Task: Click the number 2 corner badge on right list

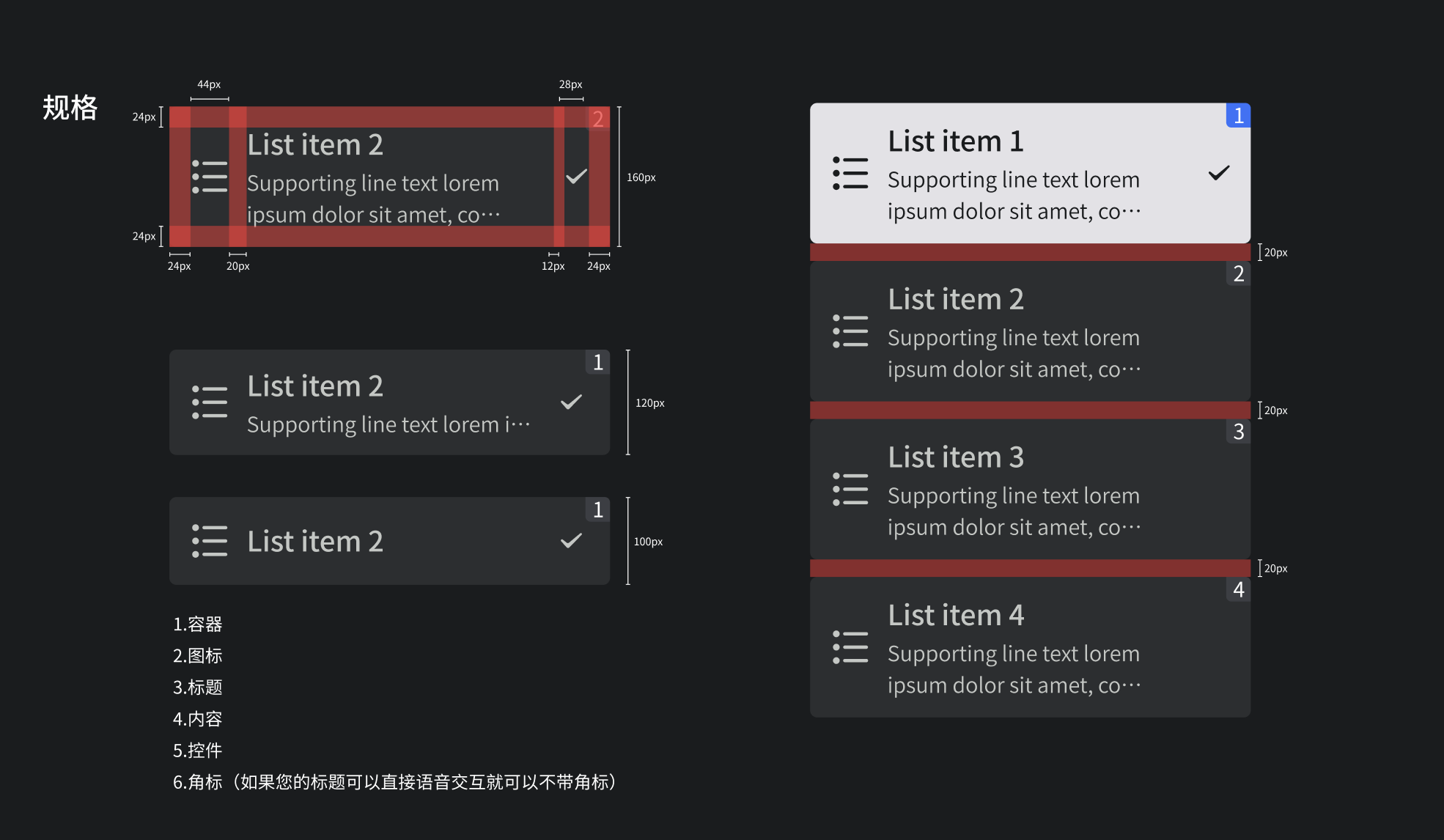Action: (1238, 273)
